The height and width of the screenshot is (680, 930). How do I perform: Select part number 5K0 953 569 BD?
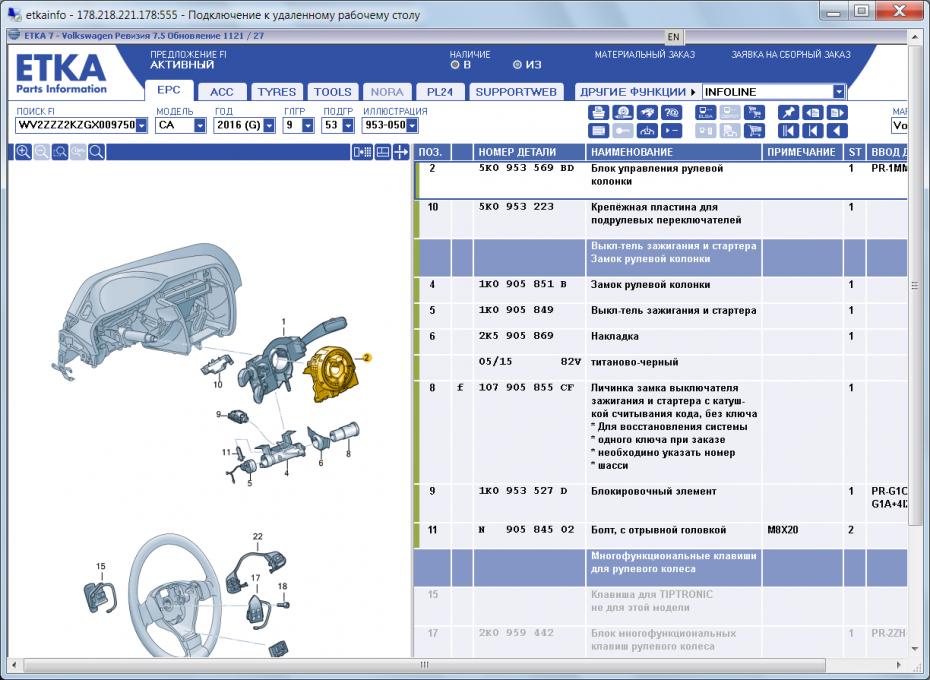point(526,168)
